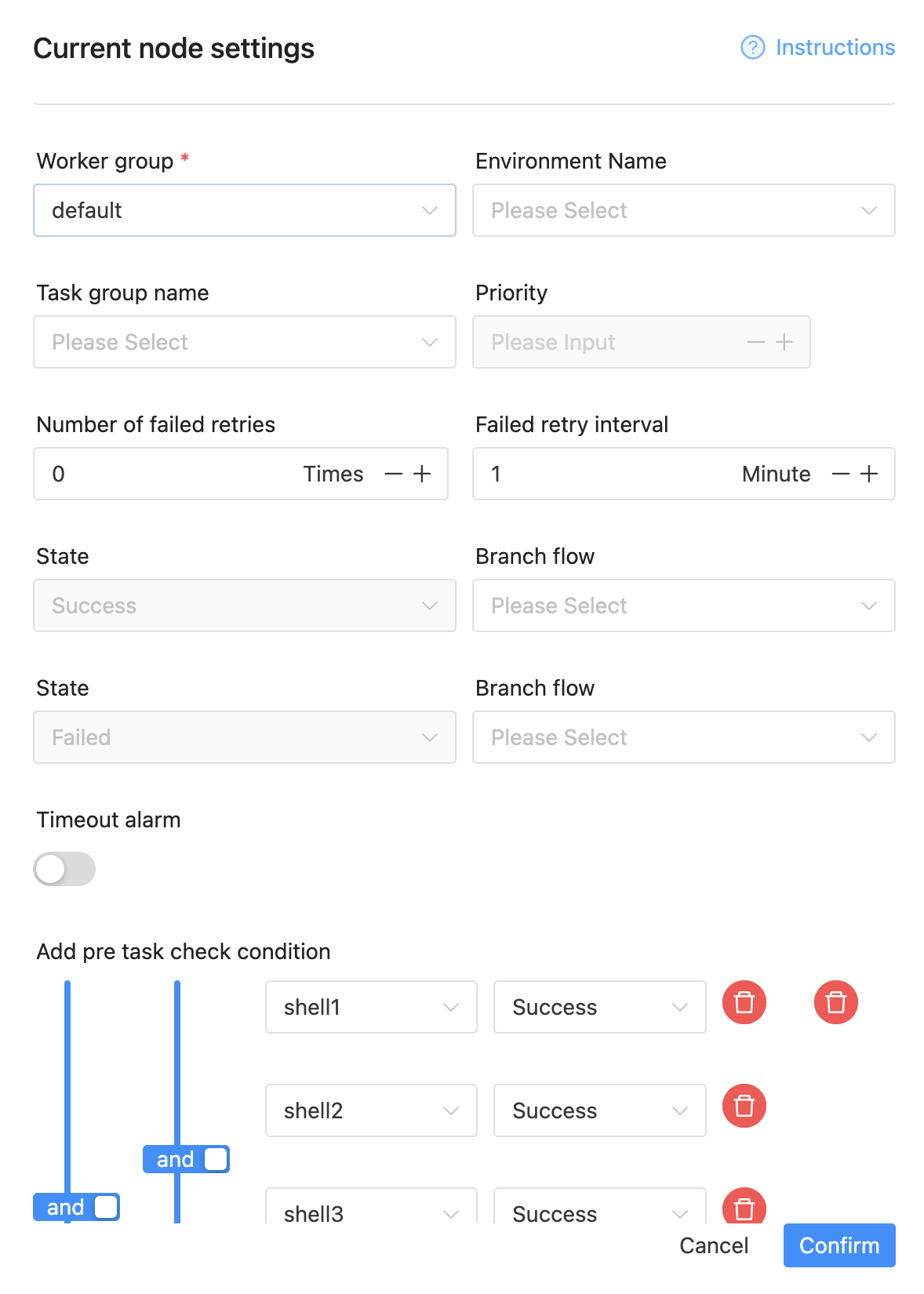This screenshot has height=1294, width=924.
Task: Decrease Failed retry interval with minus icon
Action: [840, 474]
